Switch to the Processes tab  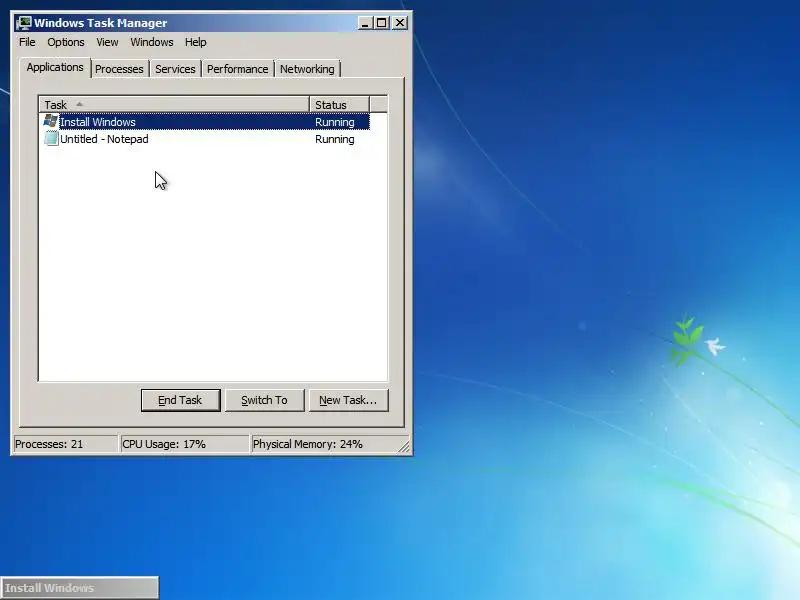pyautogui.click(x=119, y=69)
